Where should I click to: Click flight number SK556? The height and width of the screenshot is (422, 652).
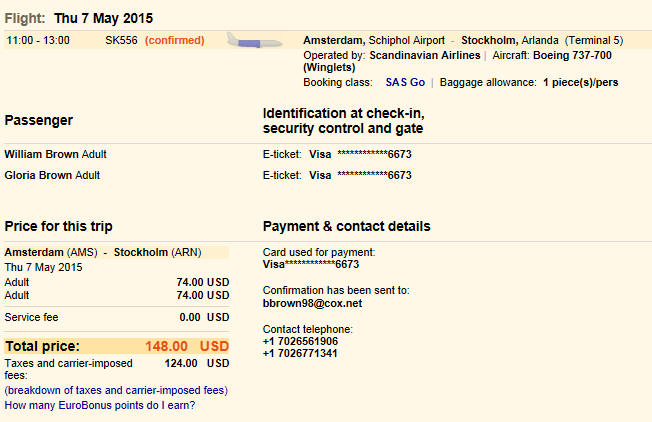tap(121, 40)
